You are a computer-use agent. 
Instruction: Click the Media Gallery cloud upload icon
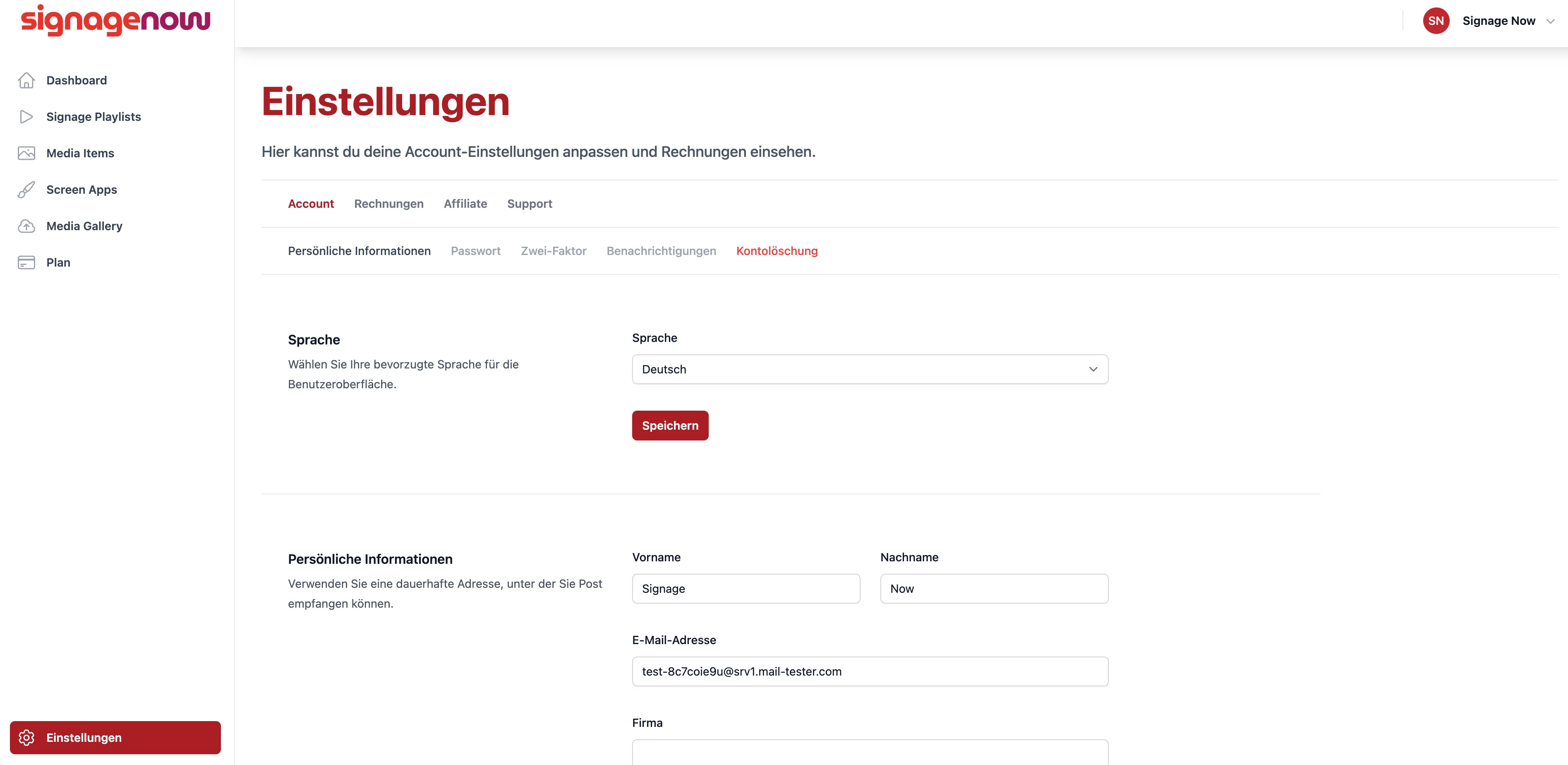click(26, 226)
